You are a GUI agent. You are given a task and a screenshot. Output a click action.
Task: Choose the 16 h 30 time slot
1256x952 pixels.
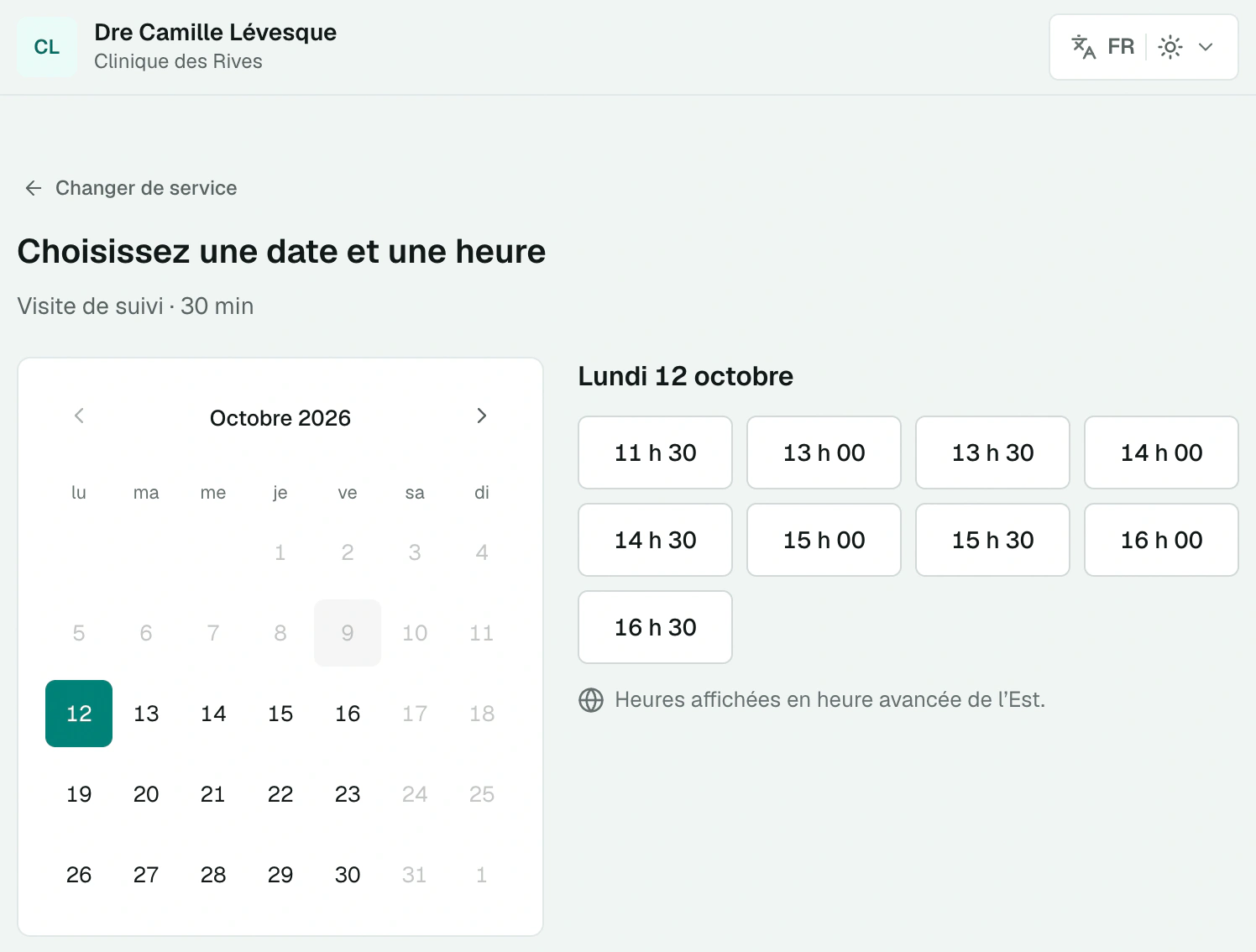point(655,627)
